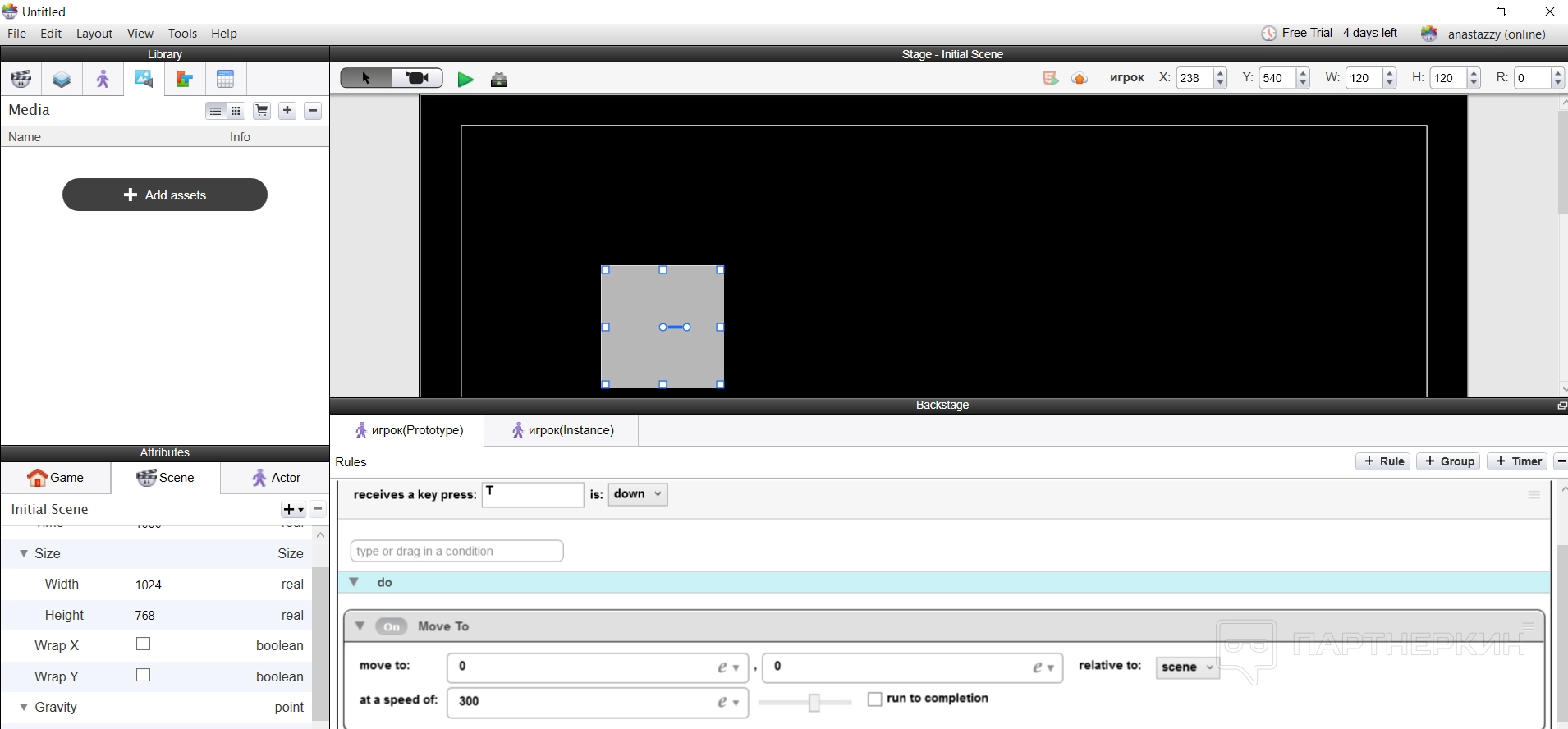Screen dimensions: 1568x729
Task: Click the + Timer button
Action: click(1517, 461)
